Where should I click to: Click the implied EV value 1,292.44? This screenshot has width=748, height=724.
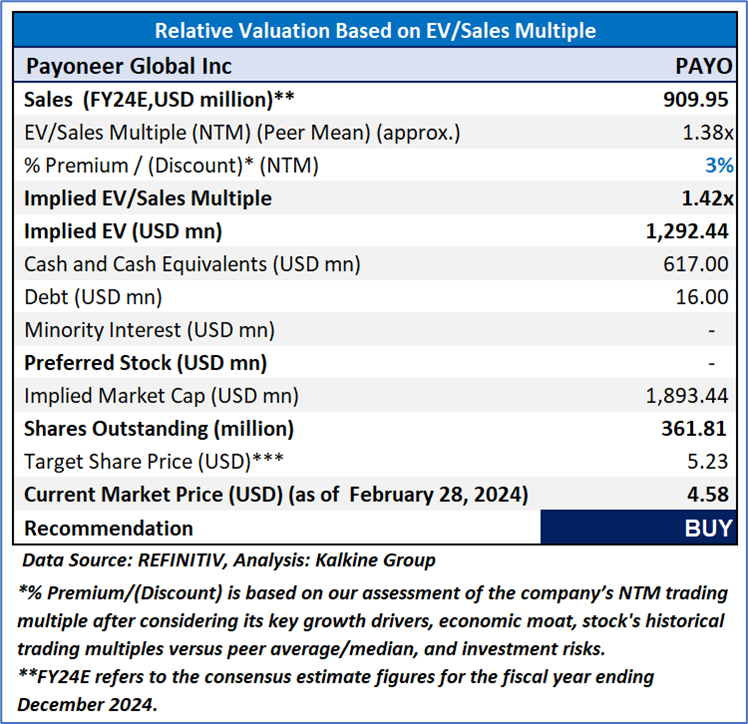pos(687,231)
